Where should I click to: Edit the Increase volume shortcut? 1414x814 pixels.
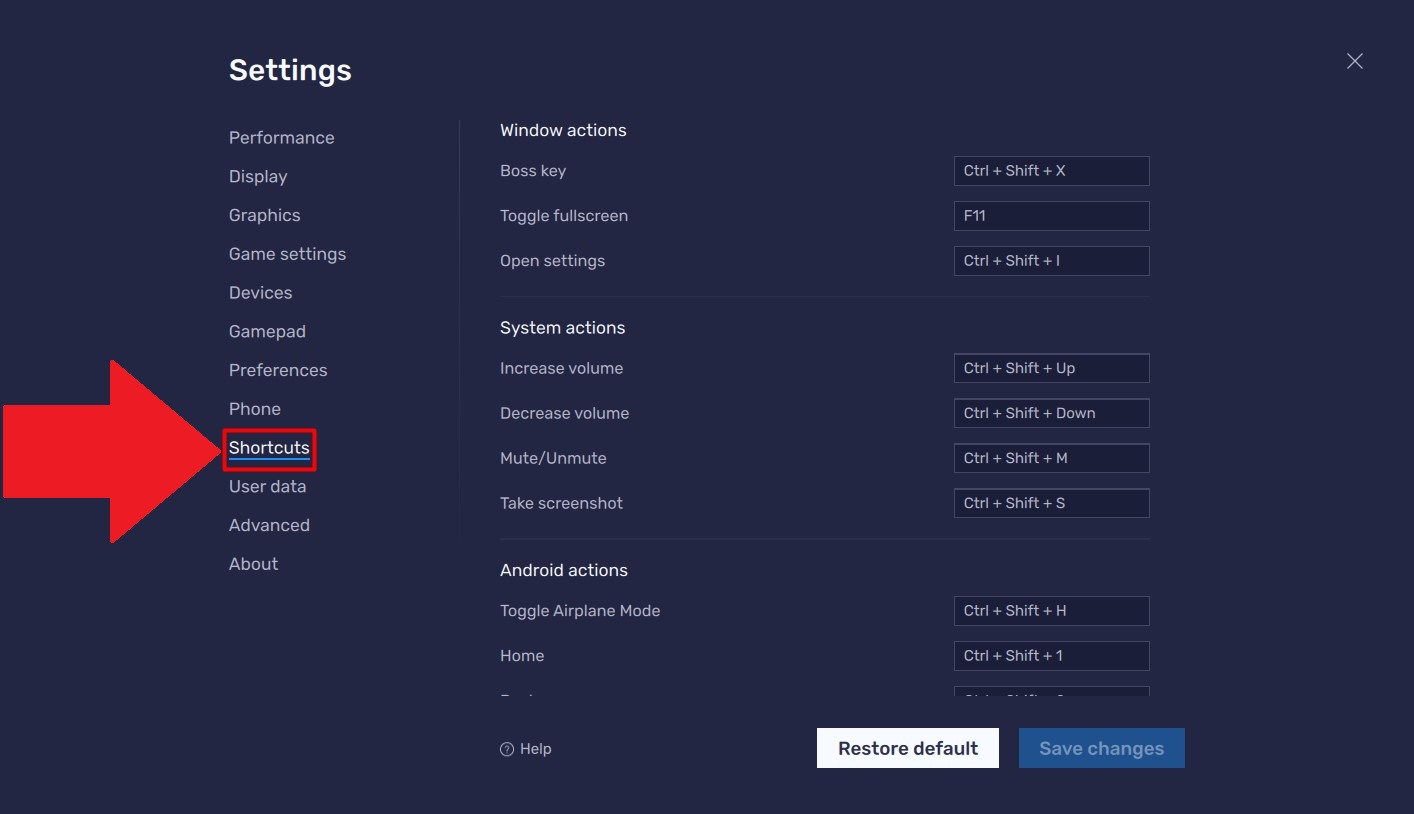[x=1051, y=367]
